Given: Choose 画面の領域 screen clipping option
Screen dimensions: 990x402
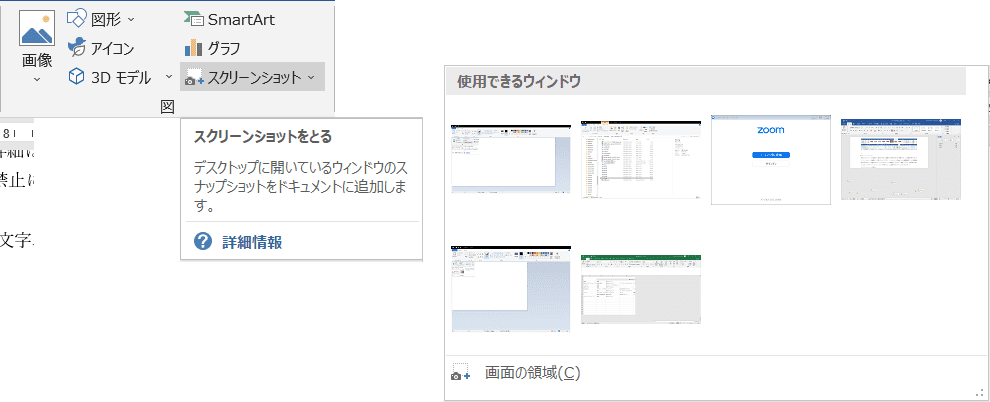Looking at the screenshot, I should point(531,373).
